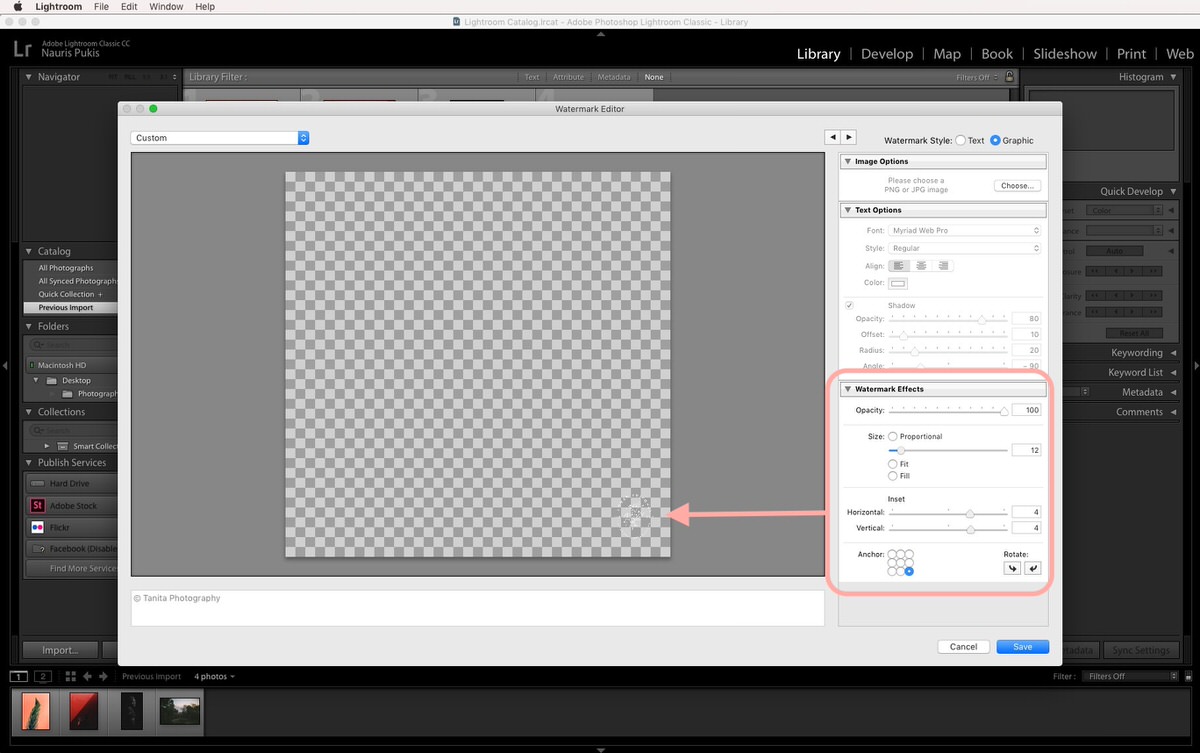Hide the top panel with edge arrow
Image resolution: width=1200 pixels, height=753 pixels.
[x=600, y=33]
